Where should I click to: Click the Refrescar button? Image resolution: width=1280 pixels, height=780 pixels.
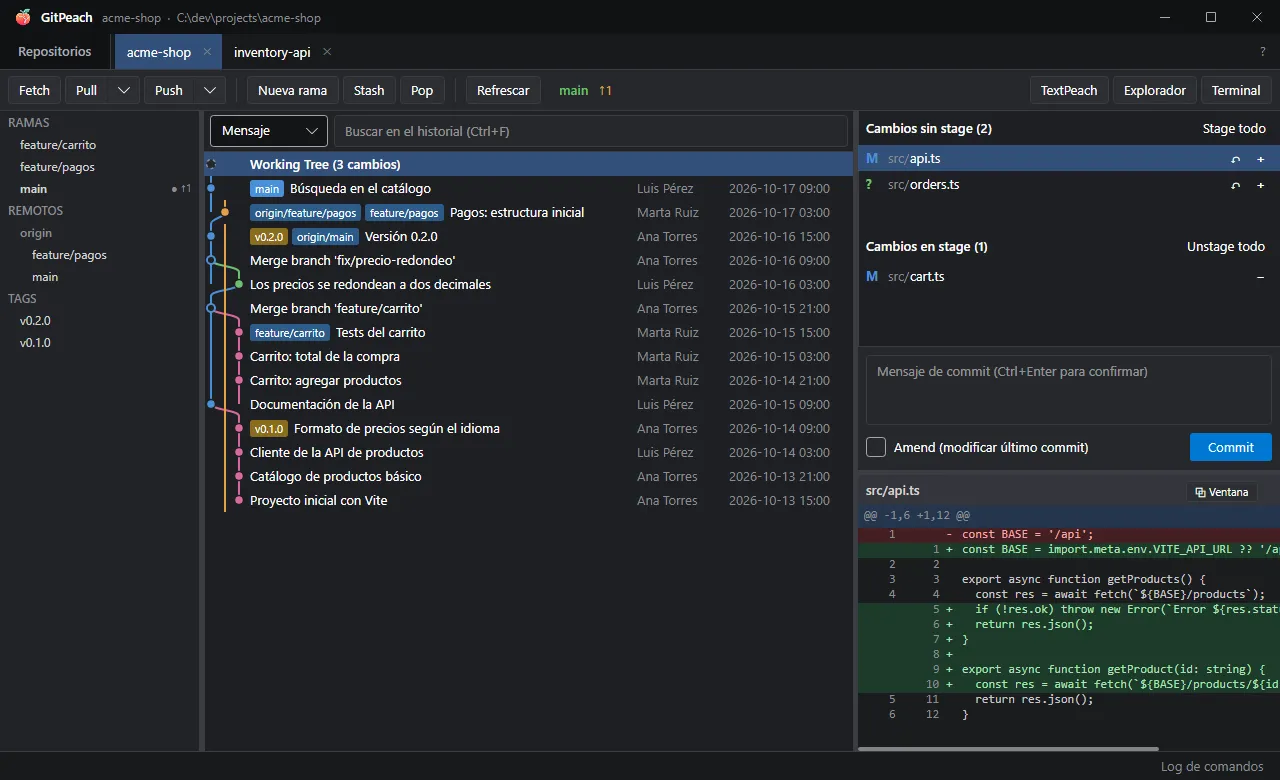(x=503, y=90)
